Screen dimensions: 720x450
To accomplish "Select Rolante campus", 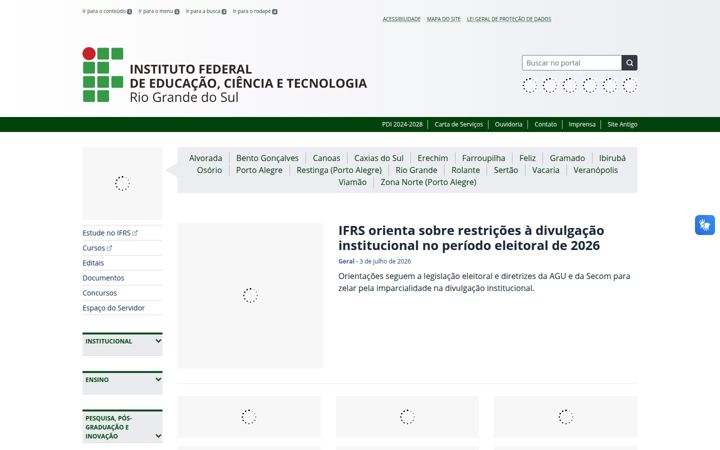I will pyautogui.click(x=466, y=170).
